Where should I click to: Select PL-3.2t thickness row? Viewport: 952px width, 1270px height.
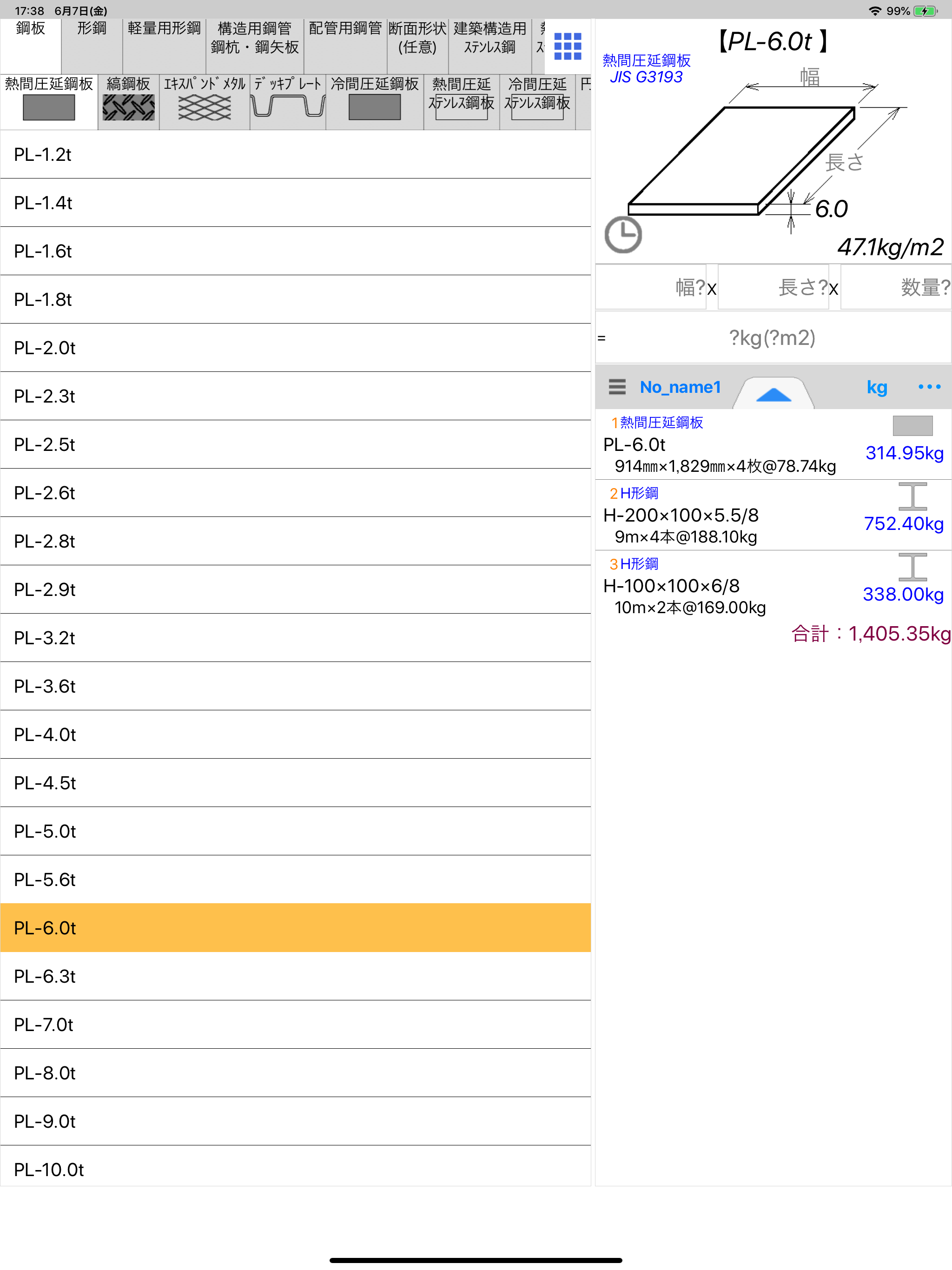click(296, 638)
